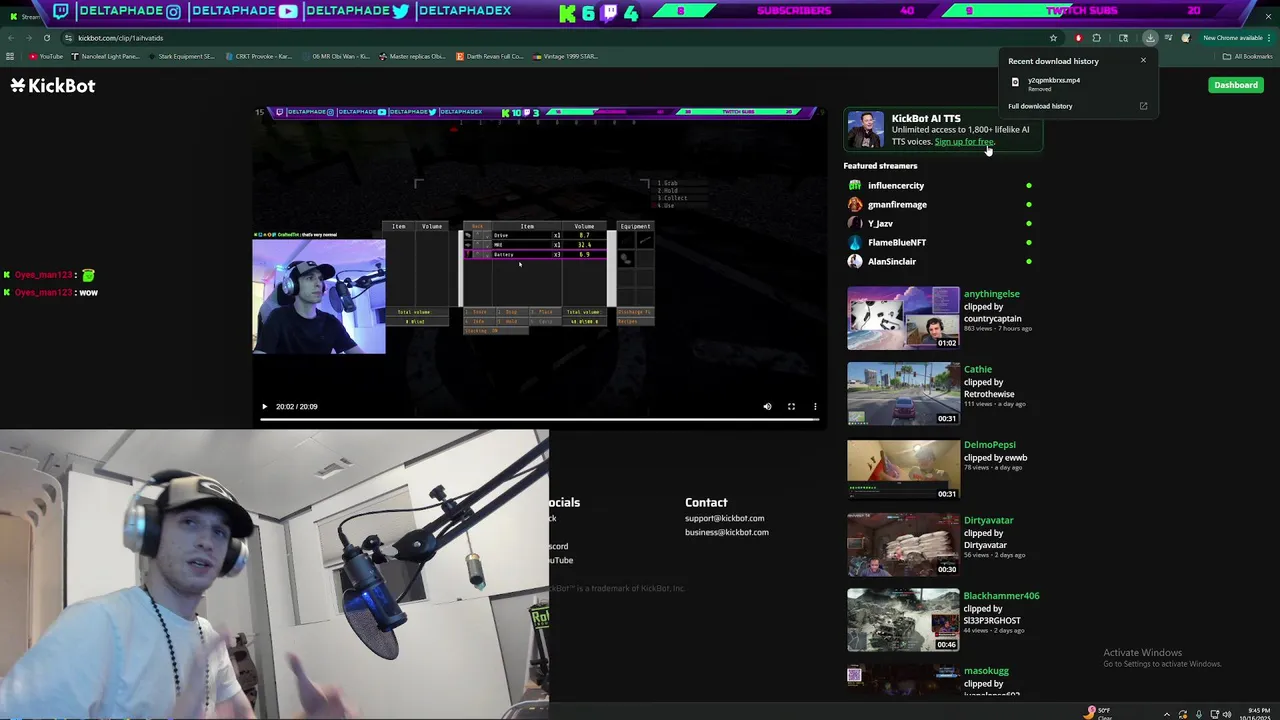View site information icon in address bar
Image resolution: width=1280 pixels, height=720 pixels.
(x=68, y=38)
